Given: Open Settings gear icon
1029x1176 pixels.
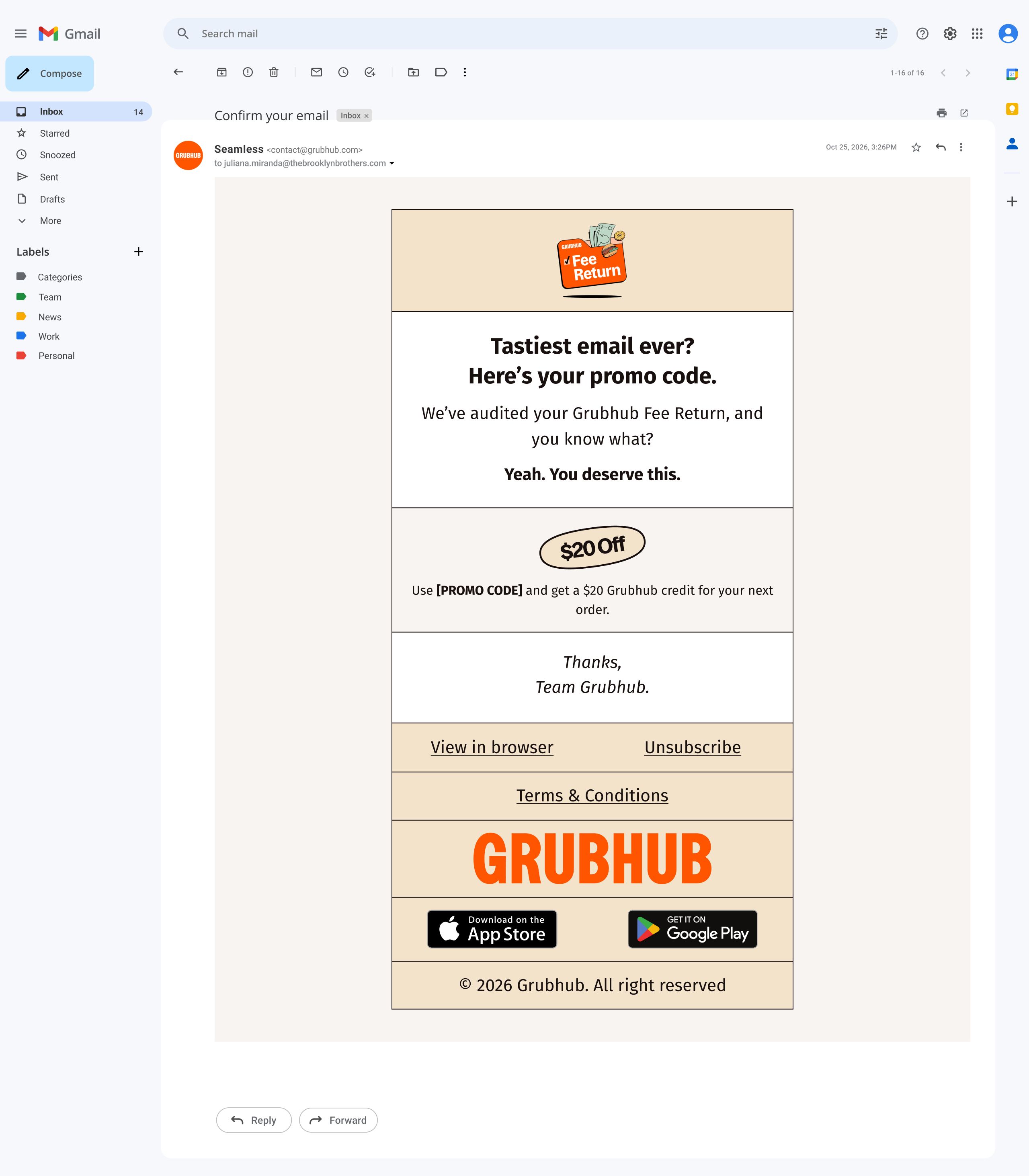Looking at the screenshot, I should 950,34.
